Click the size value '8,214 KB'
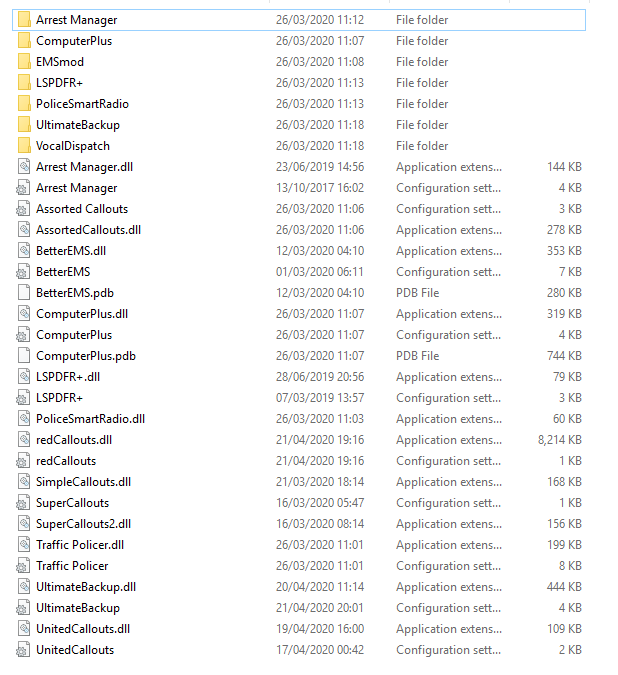The width and height of the screenshot is (618, 675). (559, 440)
